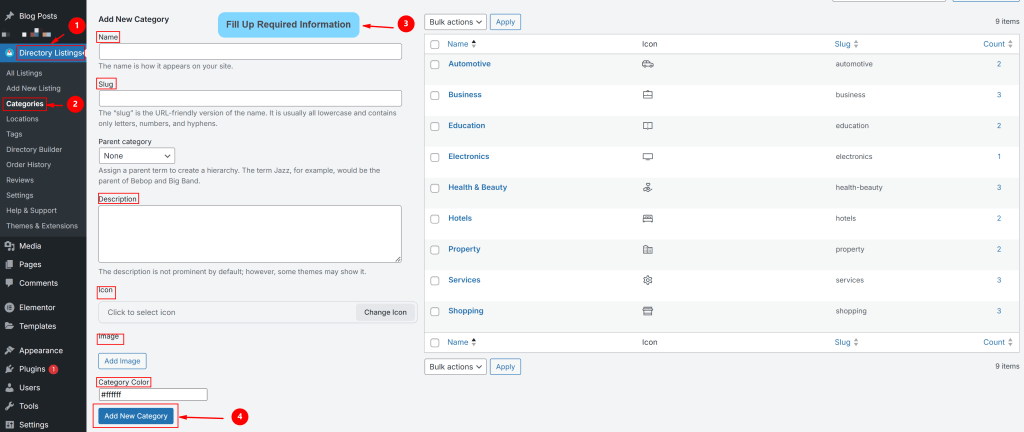Open the Shopping category link
Screen dimensions: 1024x432
coord(466,311)
